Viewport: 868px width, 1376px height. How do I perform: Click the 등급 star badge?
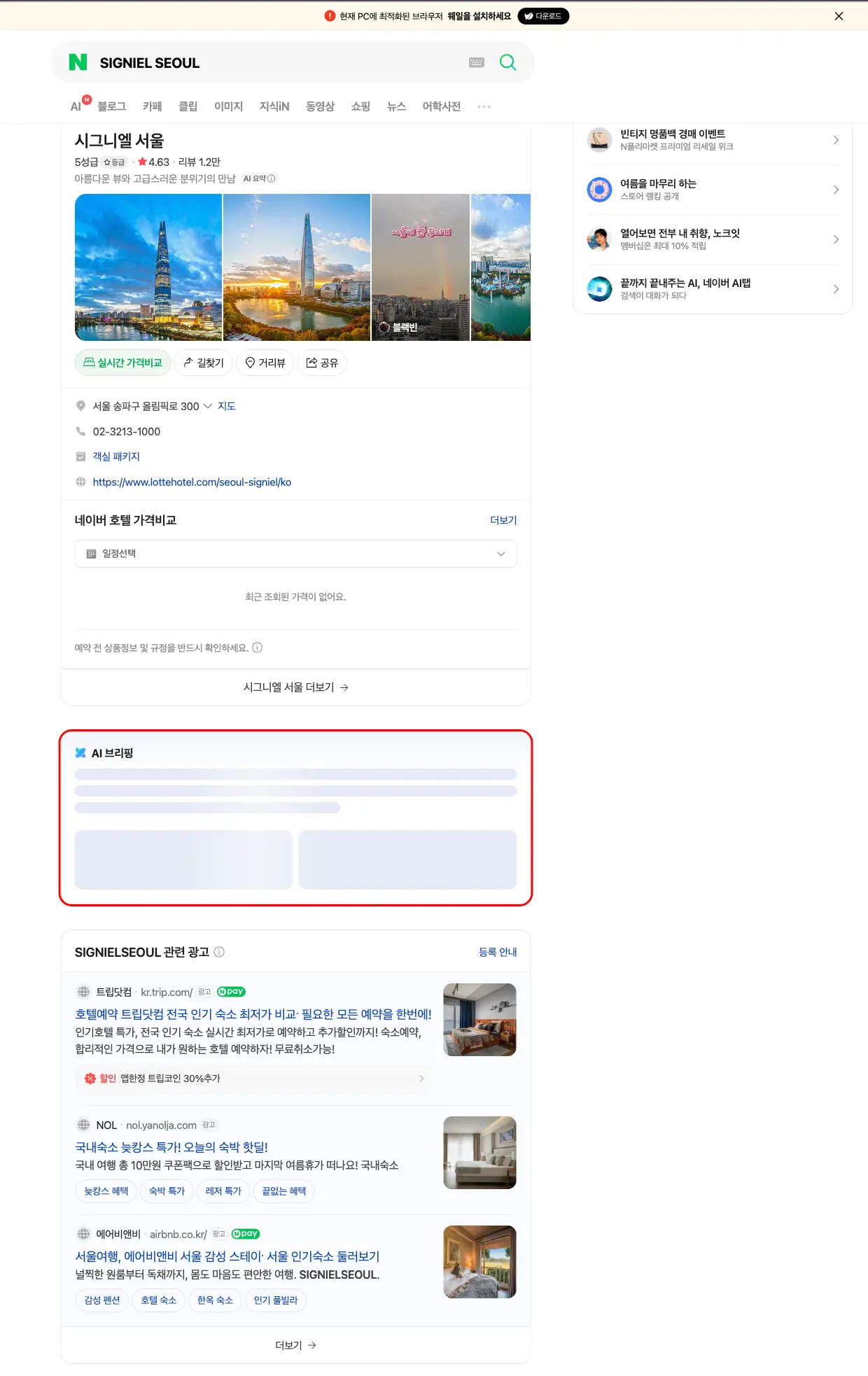[114, 162]
